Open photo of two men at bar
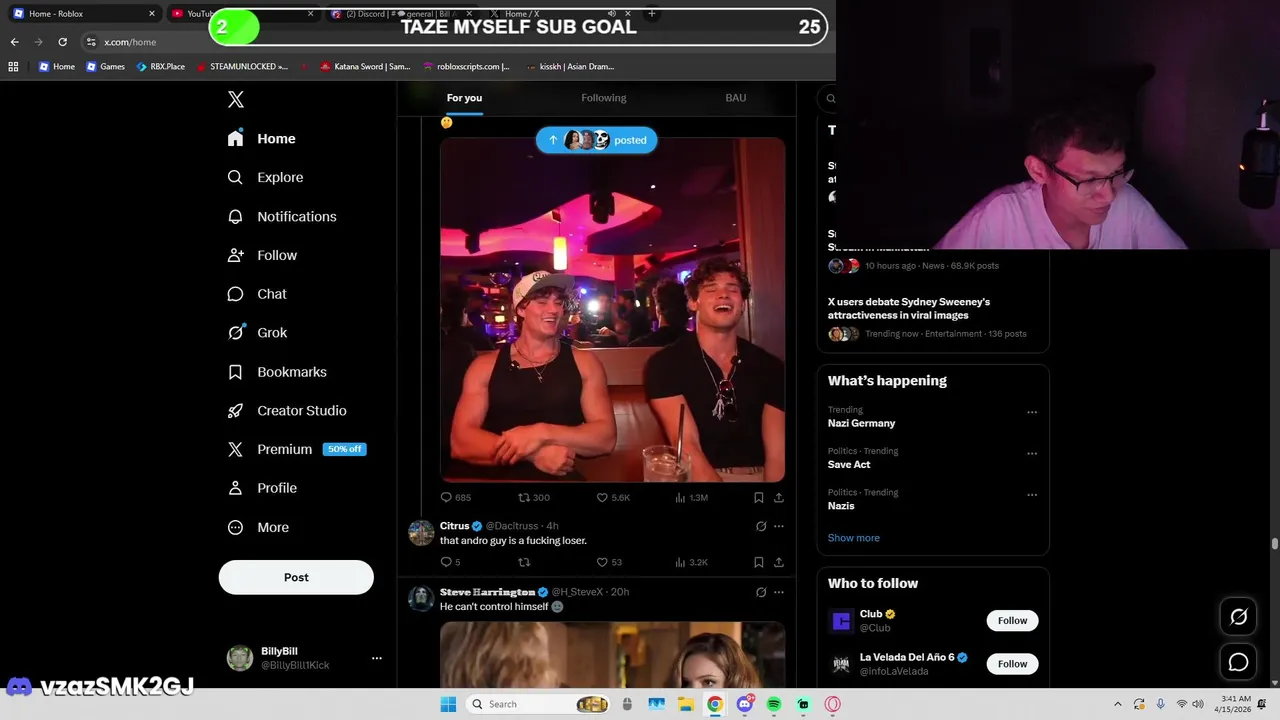Screen dimensions: 1280x720 (612, 310)
